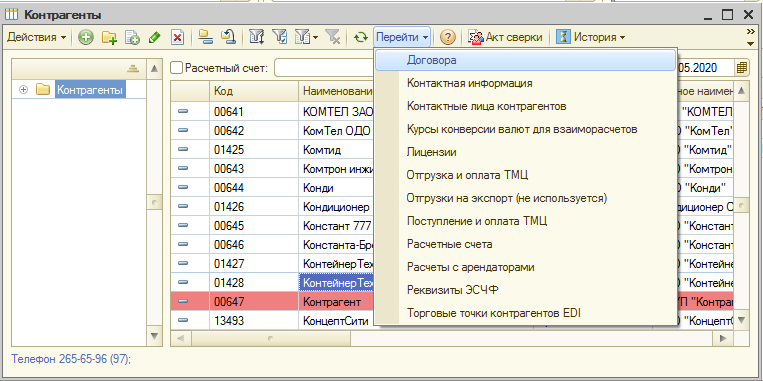Expand the Контрагенты tree node
Screen dimensions: 763x381
[x=23, y=90]
